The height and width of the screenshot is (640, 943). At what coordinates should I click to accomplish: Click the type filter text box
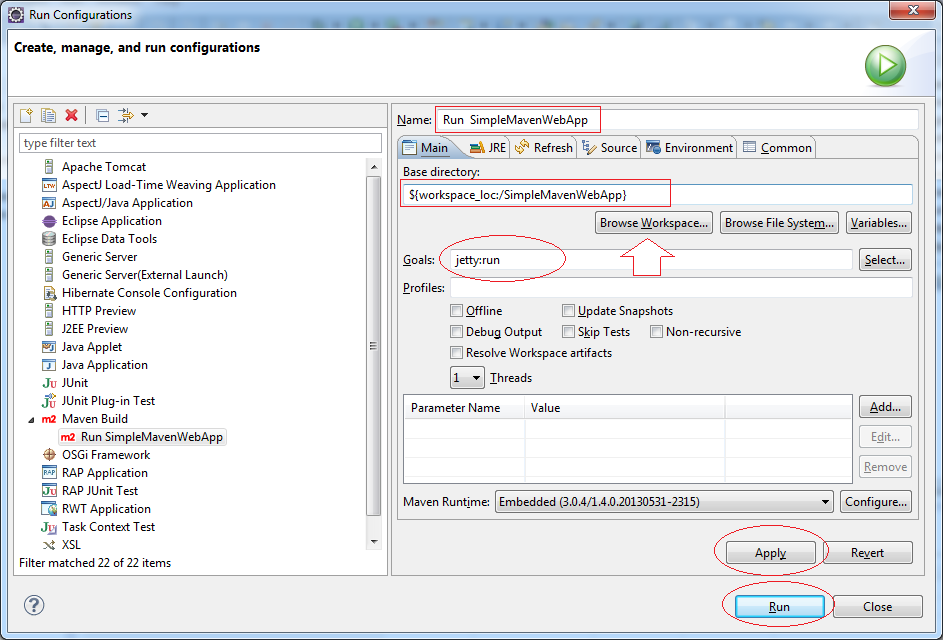[x=201, y=143]
